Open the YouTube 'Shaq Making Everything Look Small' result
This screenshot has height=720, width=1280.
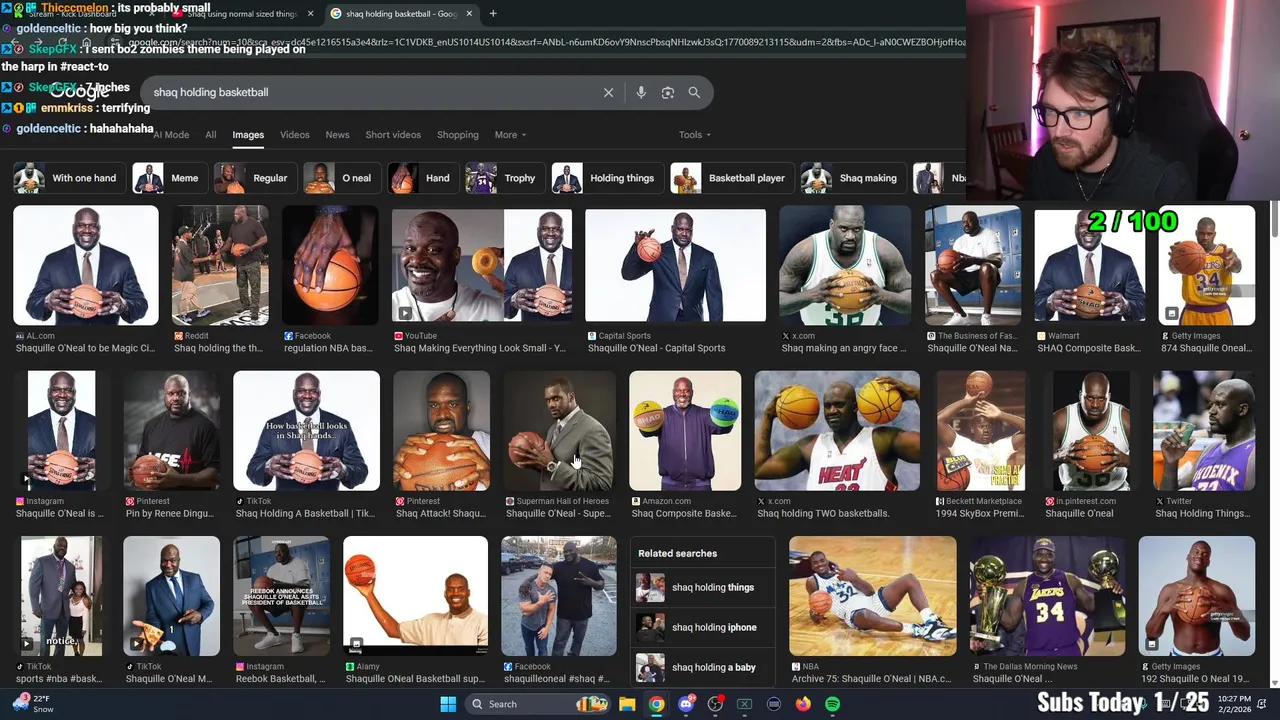[482, 266]
